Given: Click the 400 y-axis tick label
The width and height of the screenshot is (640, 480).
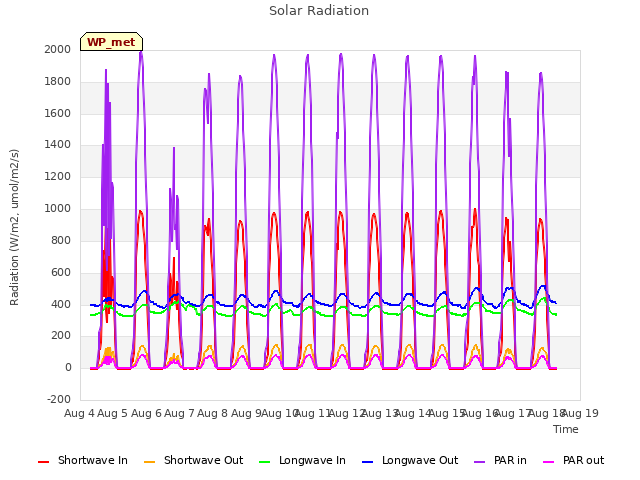Looking at the screenshot, I should pyautogui.click(x=61, y=304).
